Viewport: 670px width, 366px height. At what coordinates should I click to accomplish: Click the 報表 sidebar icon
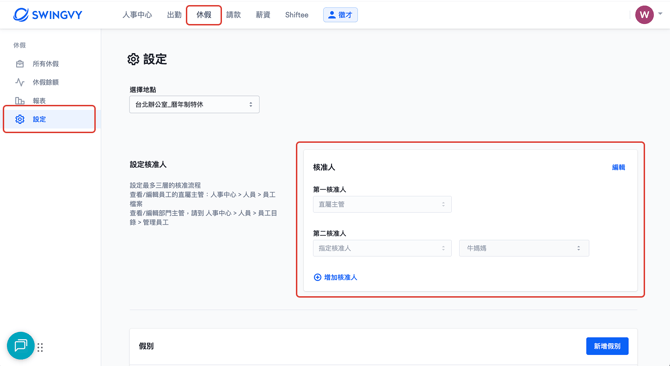(x=20, y=101)
